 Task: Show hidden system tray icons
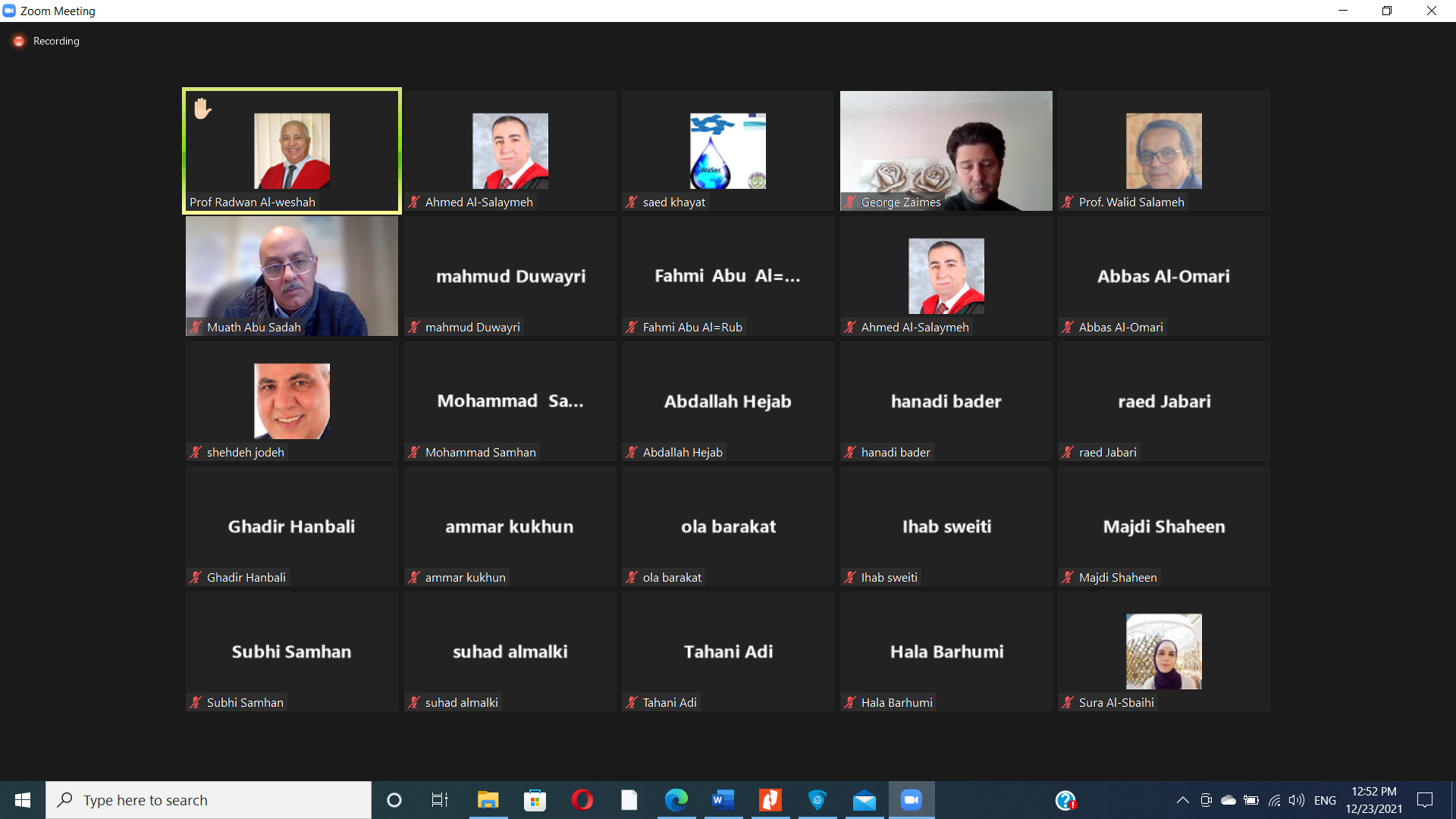click(x=1182, y=800)
